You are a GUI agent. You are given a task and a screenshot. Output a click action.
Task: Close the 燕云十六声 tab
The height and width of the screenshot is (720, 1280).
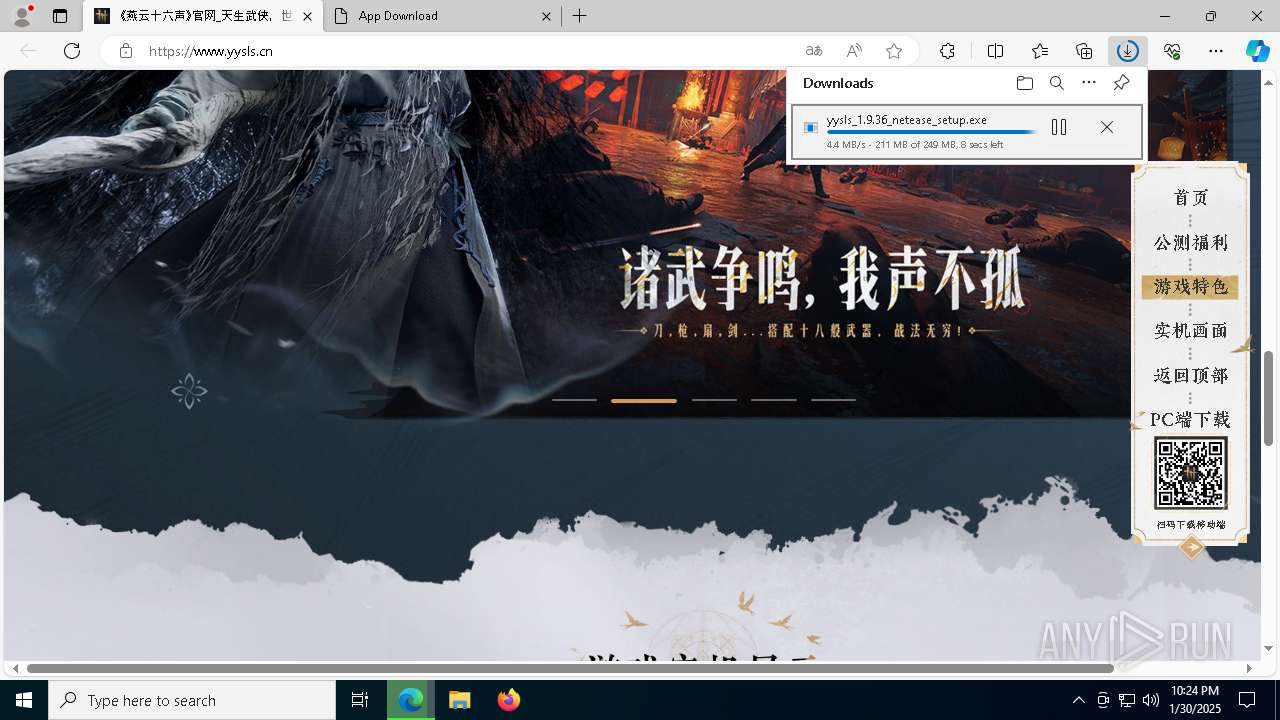[x=307, y=16]
